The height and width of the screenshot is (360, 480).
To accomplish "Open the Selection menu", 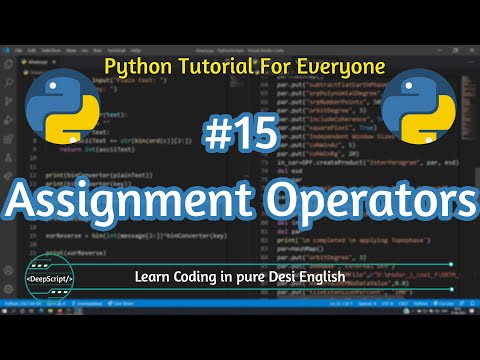I will coord(51,50).
